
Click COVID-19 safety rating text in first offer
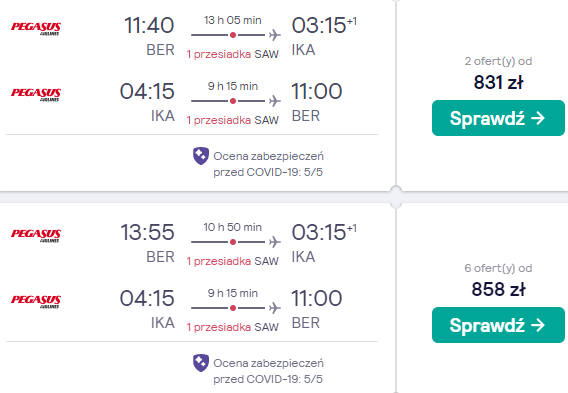click(268, 164)
